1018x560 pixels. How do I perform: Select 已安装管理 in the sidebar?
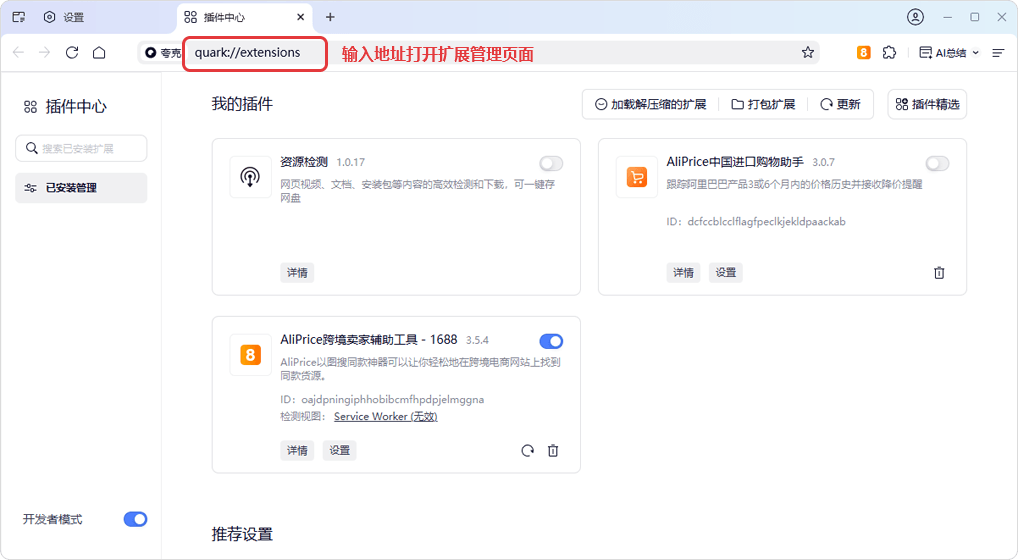(x=81, y=188)
